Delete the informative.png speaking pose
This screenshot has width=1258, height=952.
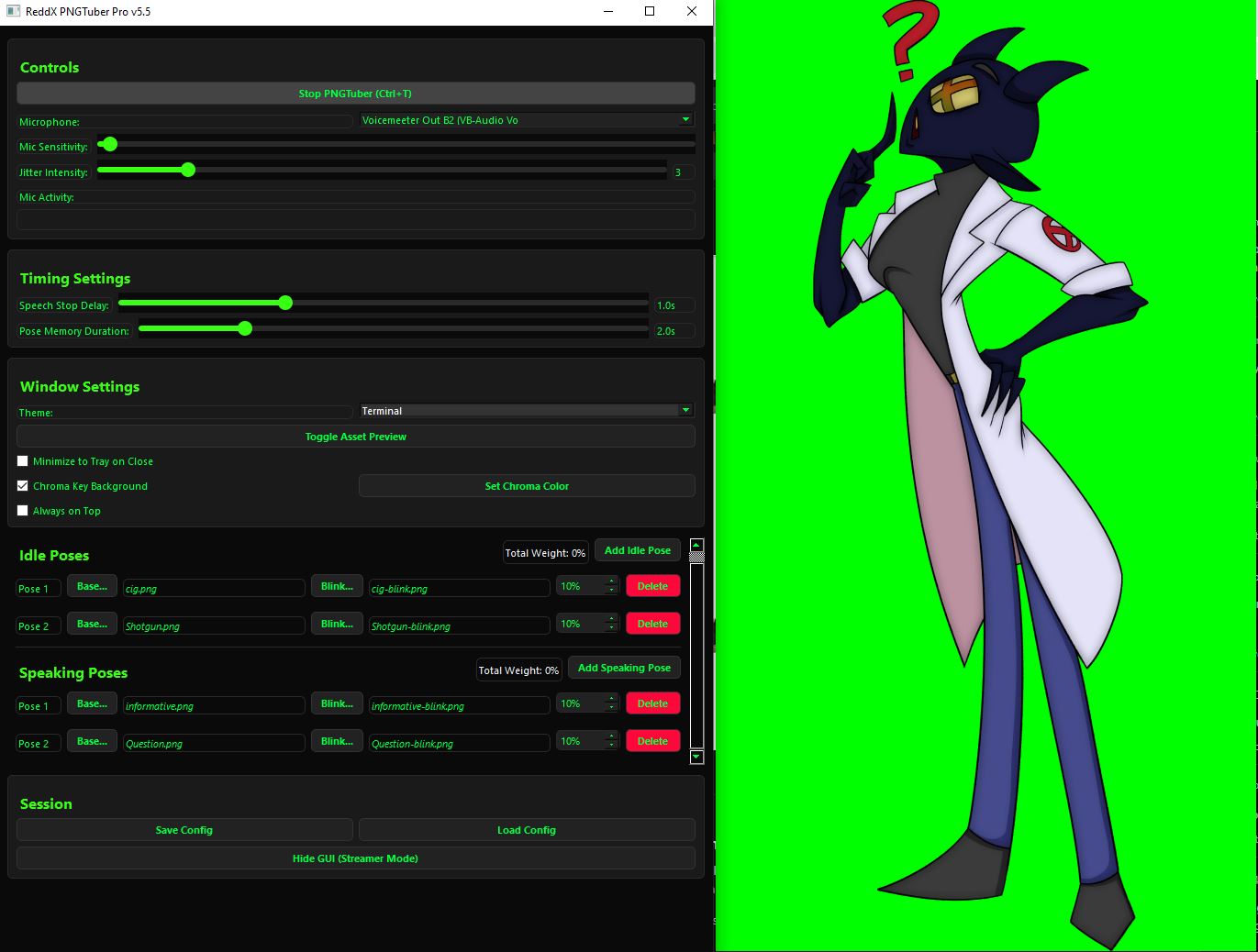click(x=652, y=703)
